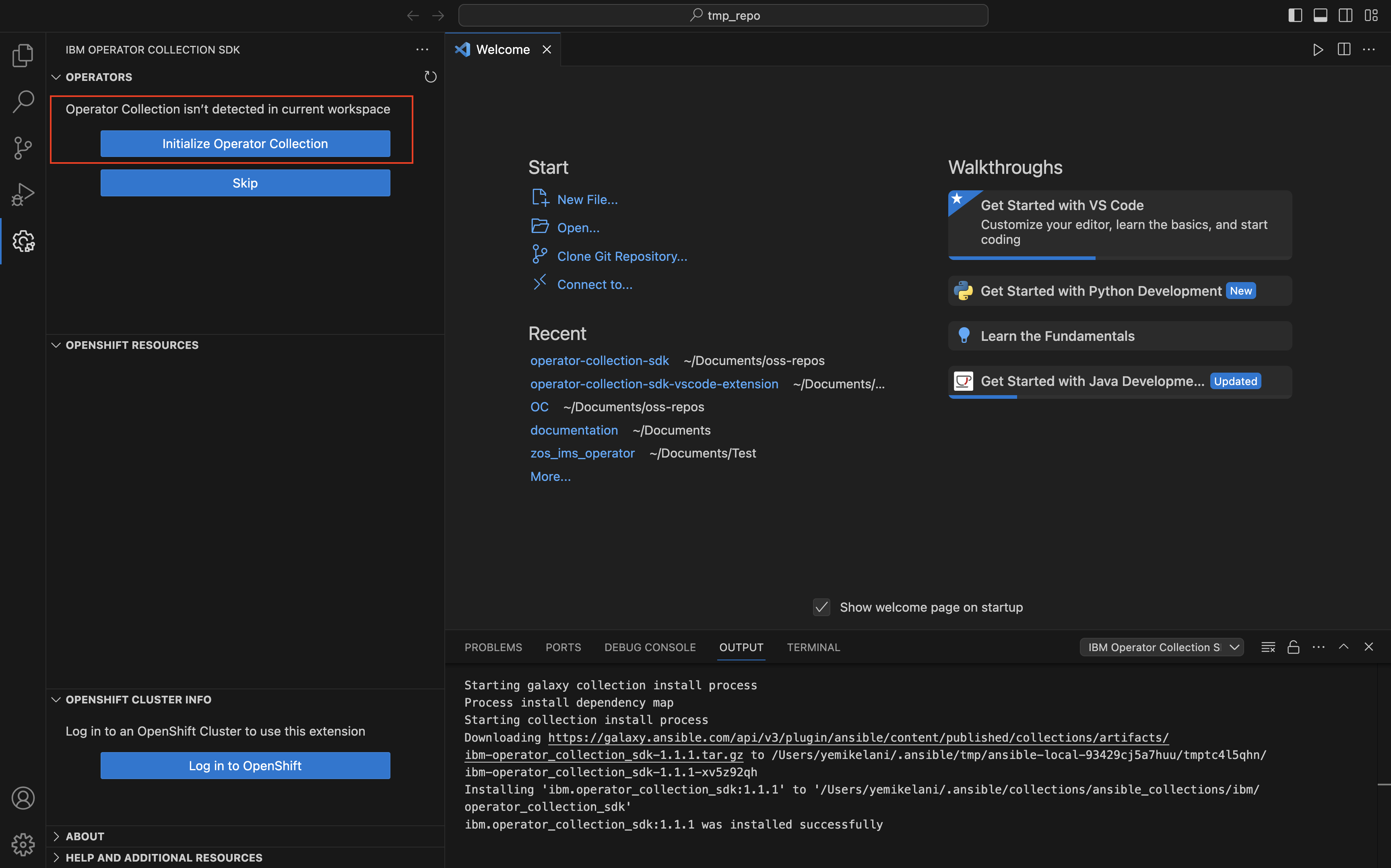Click the Clone Git Repository branch icon
1391x868 pixels.
pyautogui.click(x=540, y=254)
